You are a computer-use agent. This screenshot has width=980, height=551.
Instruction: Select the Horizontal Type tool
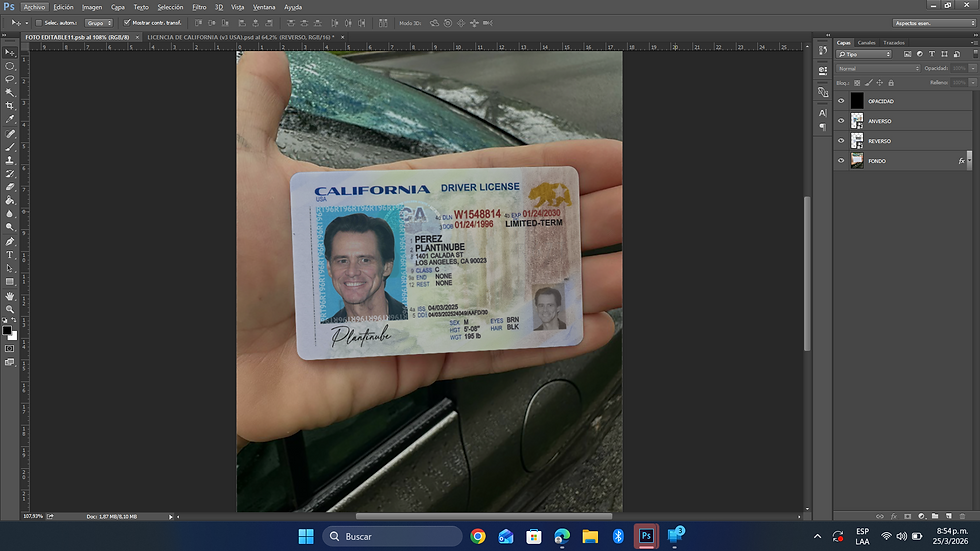9,255
